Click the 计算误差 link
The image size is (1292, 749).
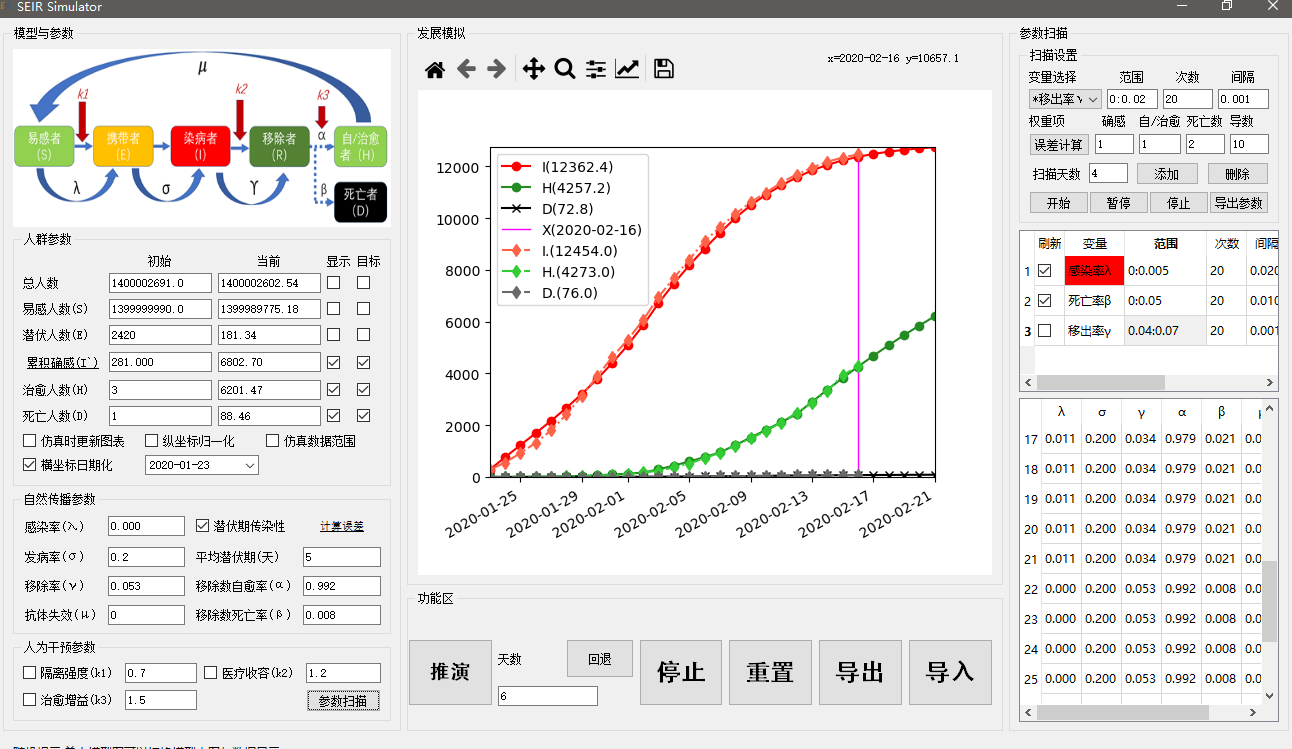[x=342, y=526]
